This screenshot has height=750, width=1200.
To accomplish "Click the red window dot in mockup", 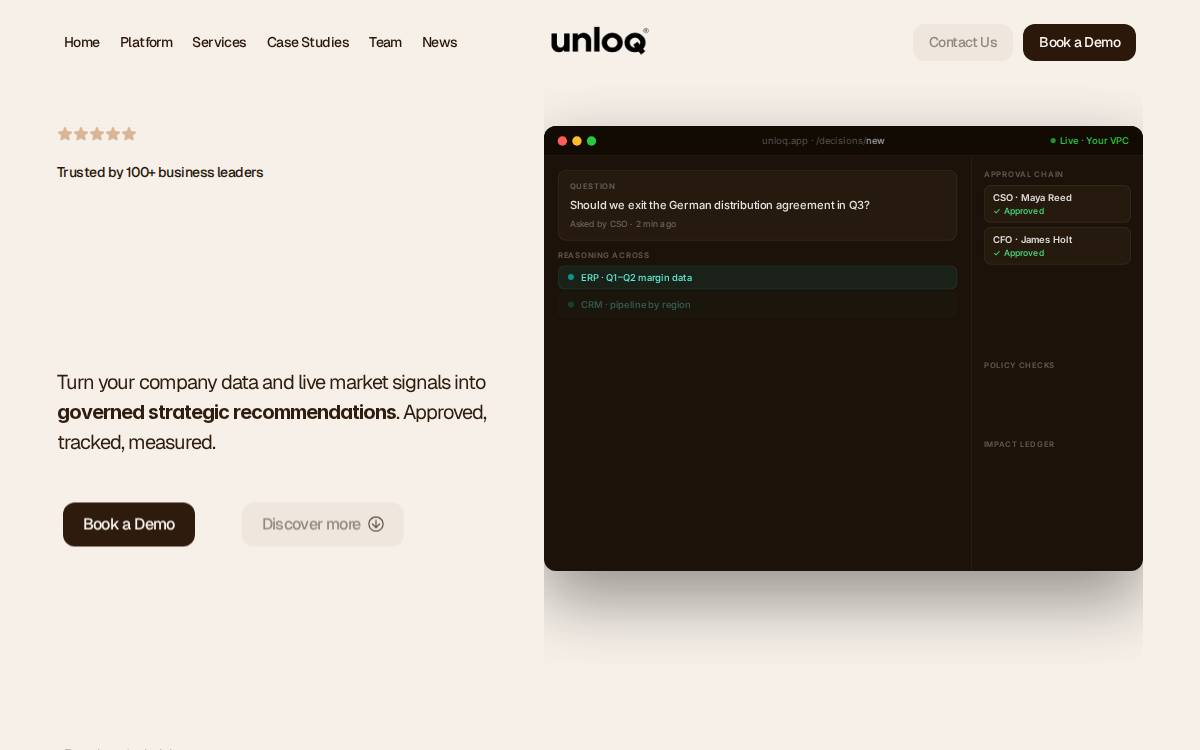I will click(562, 141).
